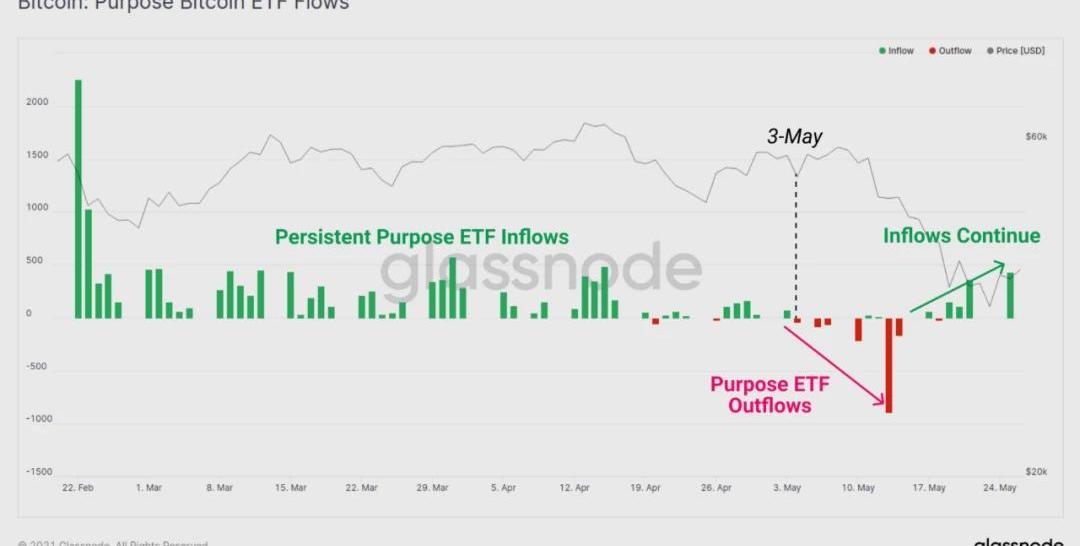This screenshot has width=1080, height=546.
Task: Select the 22. Feb date on x-axis
Action: coord(77,488)
